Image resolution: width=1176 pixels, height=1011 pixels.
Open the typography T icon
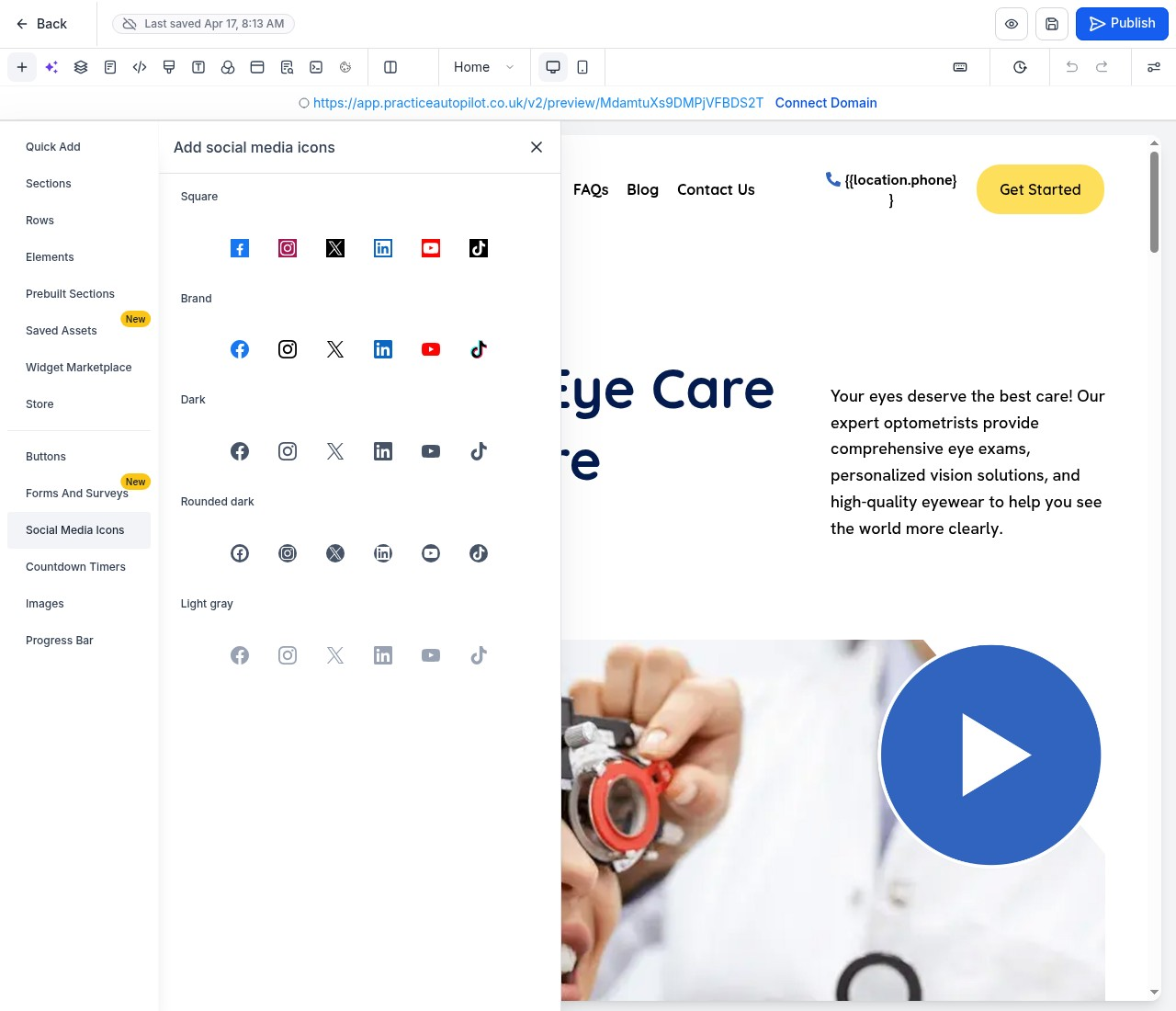click(x=198, y=67)
